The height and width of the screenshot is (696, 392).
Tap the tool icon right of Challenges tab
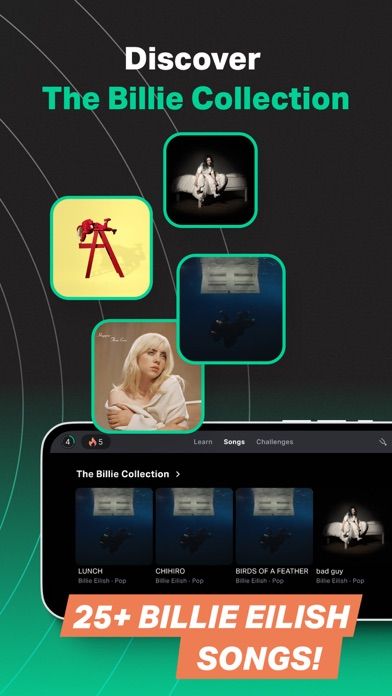pos(382,442)
